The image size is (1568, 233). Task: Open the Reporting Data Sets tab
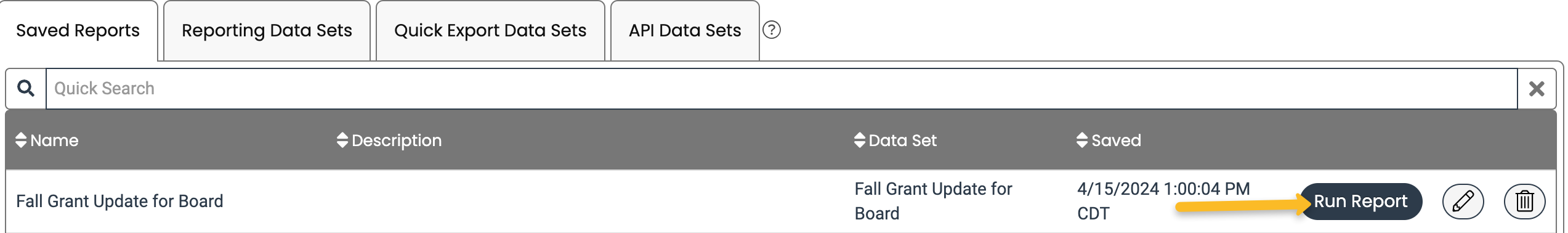267,30
